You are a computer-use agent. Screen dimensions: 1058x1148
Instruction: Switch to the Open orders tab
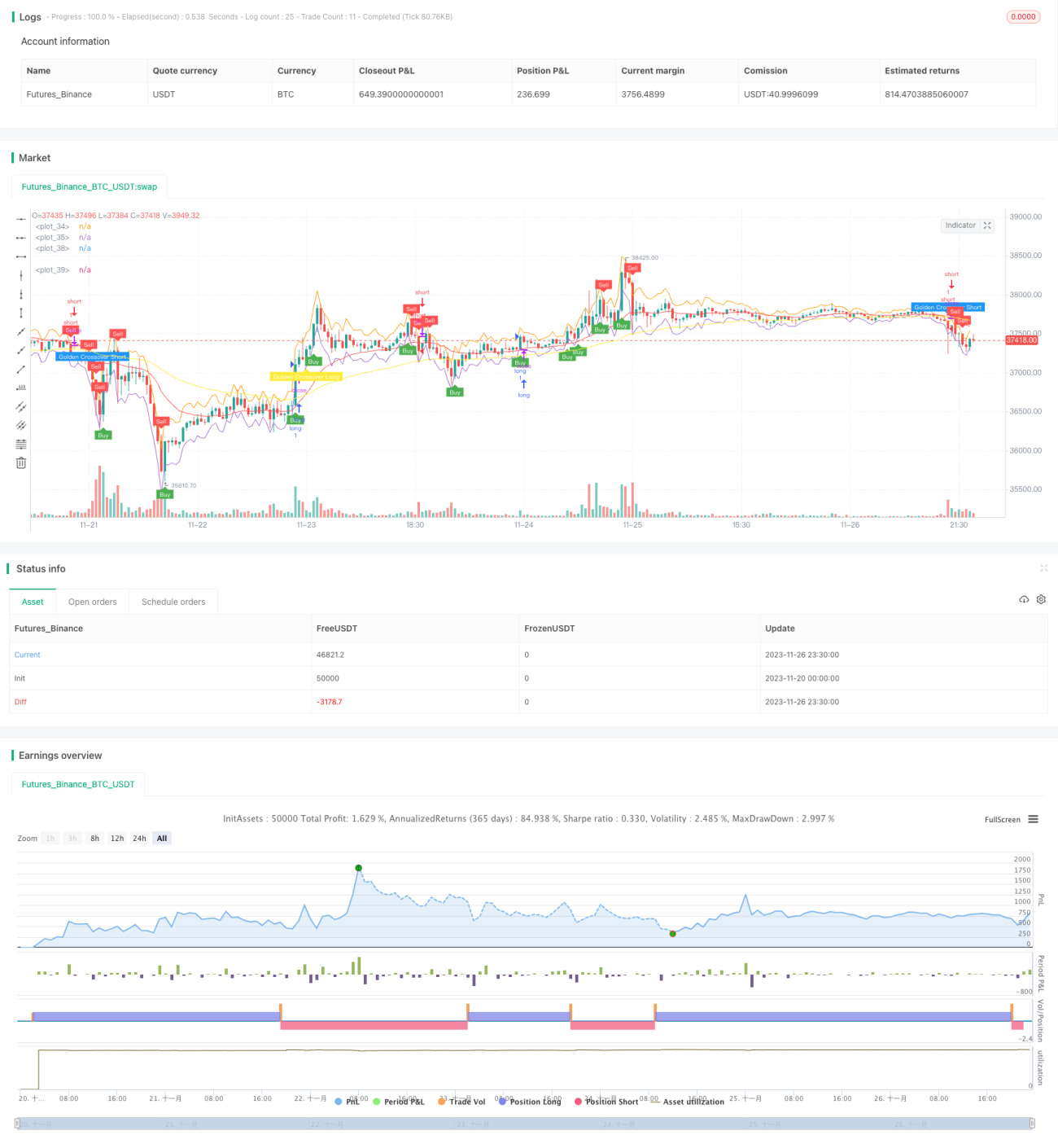click(x=92, y=602)
